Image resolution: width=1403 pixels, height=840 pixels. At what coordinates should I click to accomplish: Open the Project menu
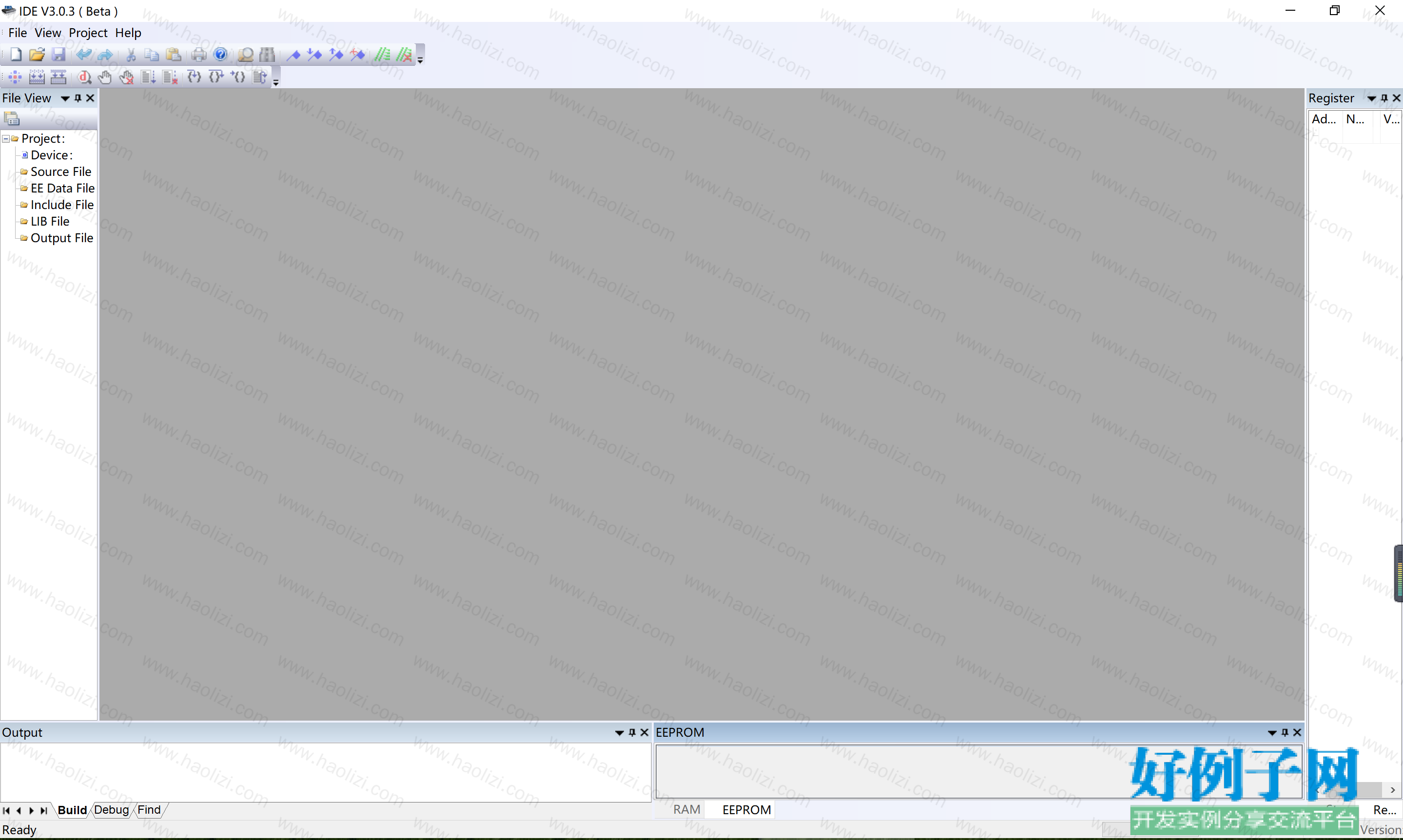[x=88, y=33]
